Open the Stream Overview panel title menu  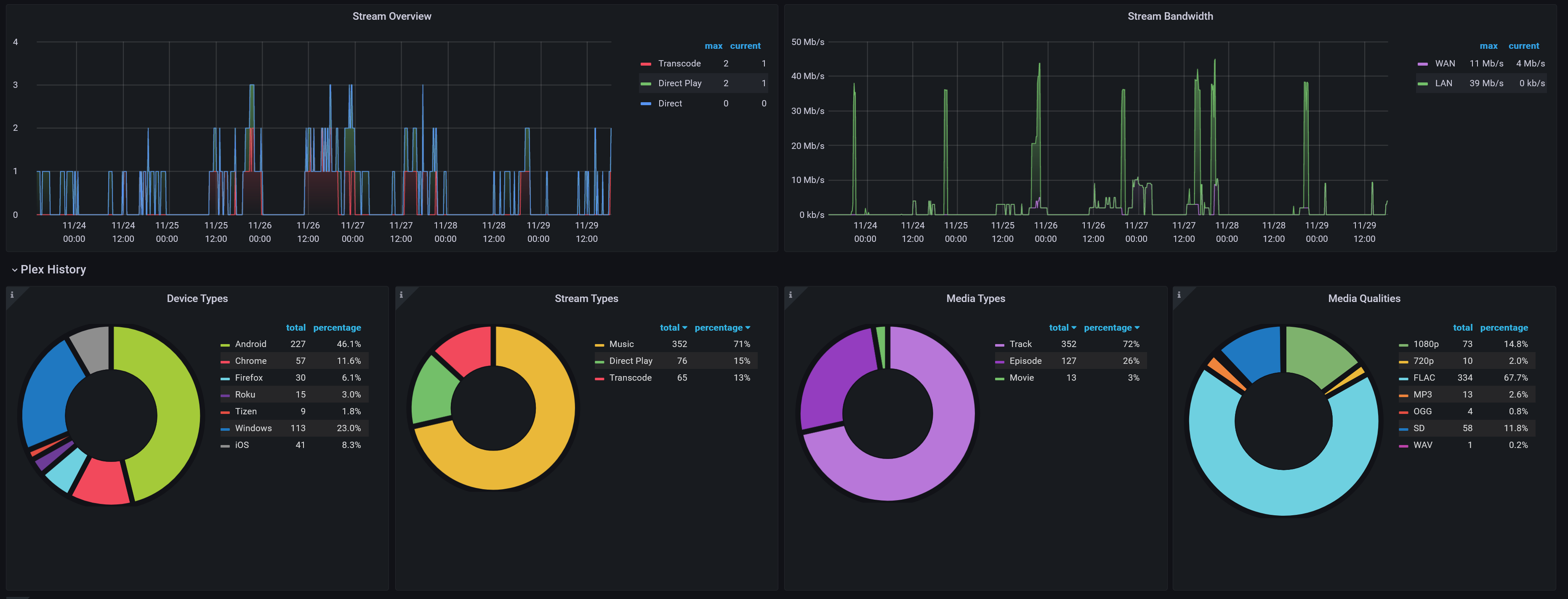391,16
